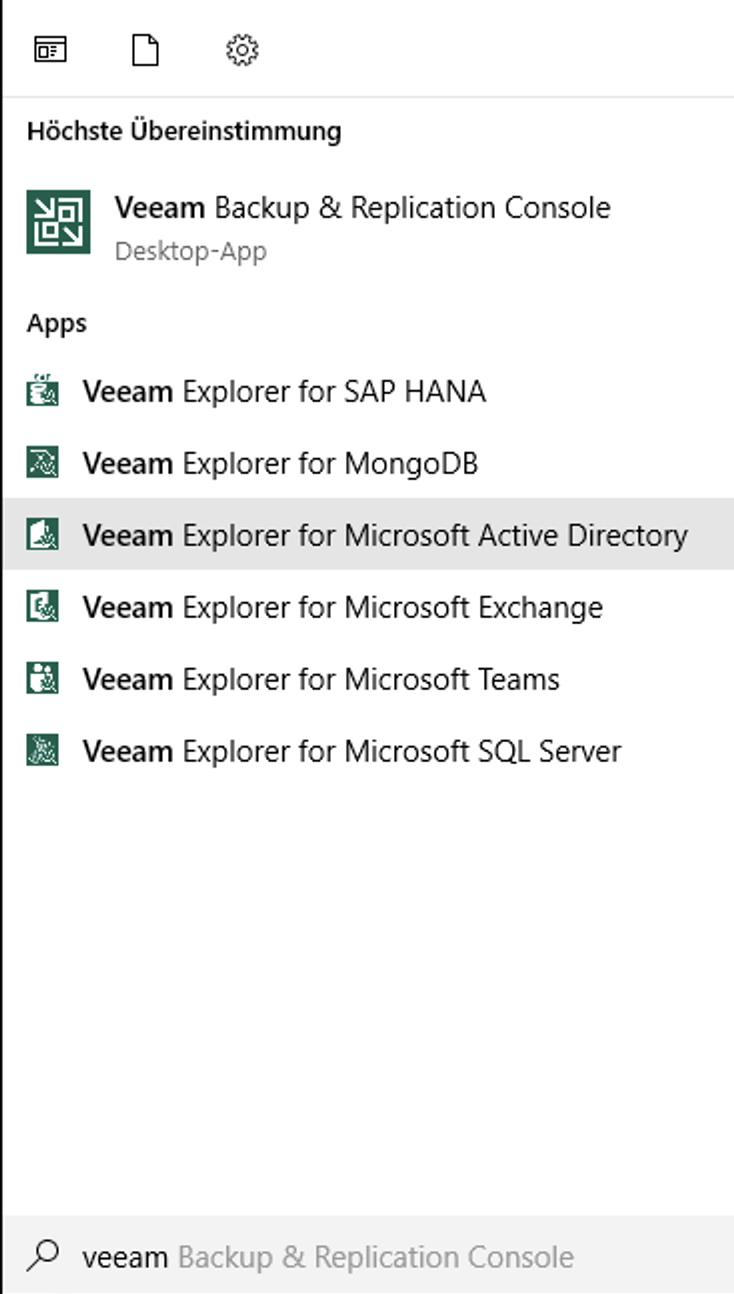This screenshot has width=734, height=1294.
Task: Click the Apps category header
Action: coord(57,323)
